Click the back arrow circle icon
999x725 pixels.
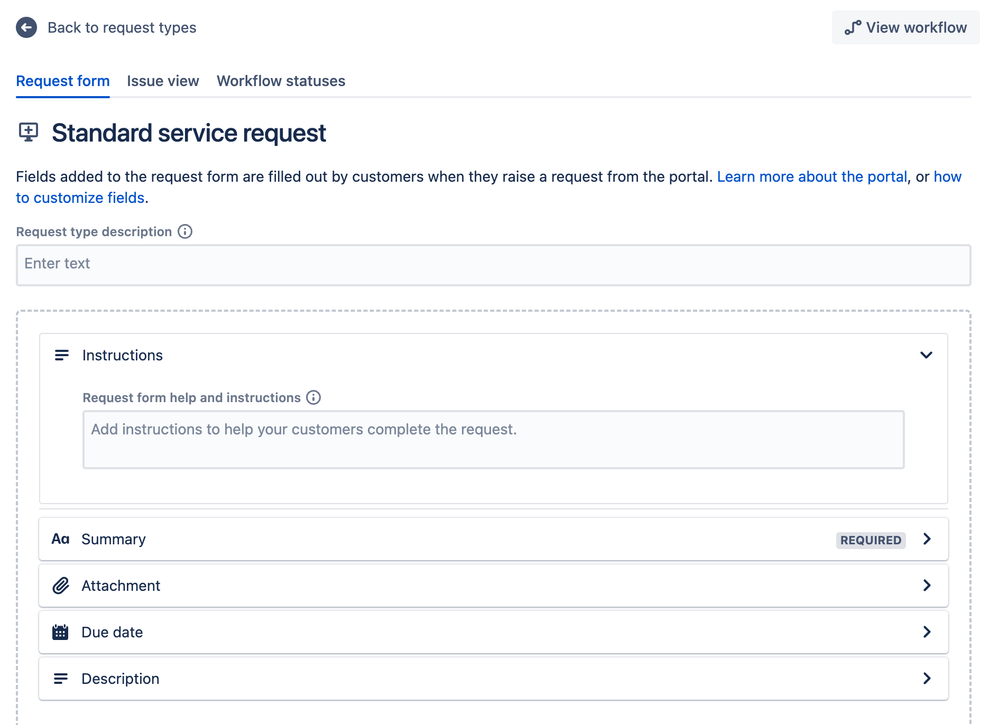(x=26, y=27)
